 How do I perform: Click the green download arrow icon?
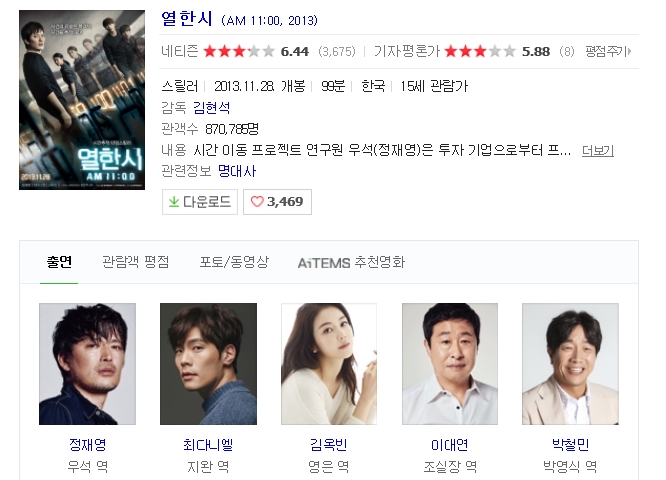coord(173,202)
